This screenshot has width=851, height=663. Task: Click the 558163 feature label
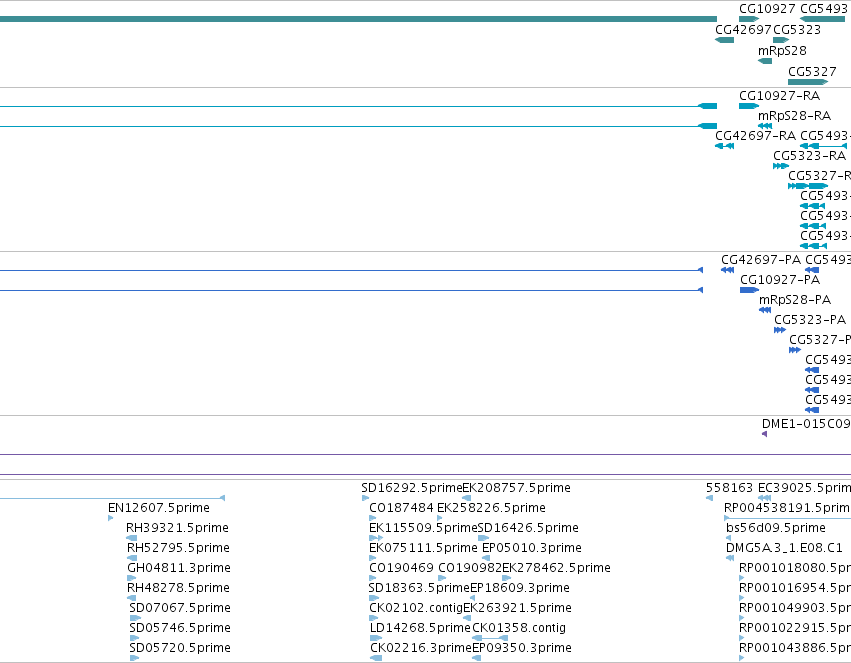pos(729,488)
